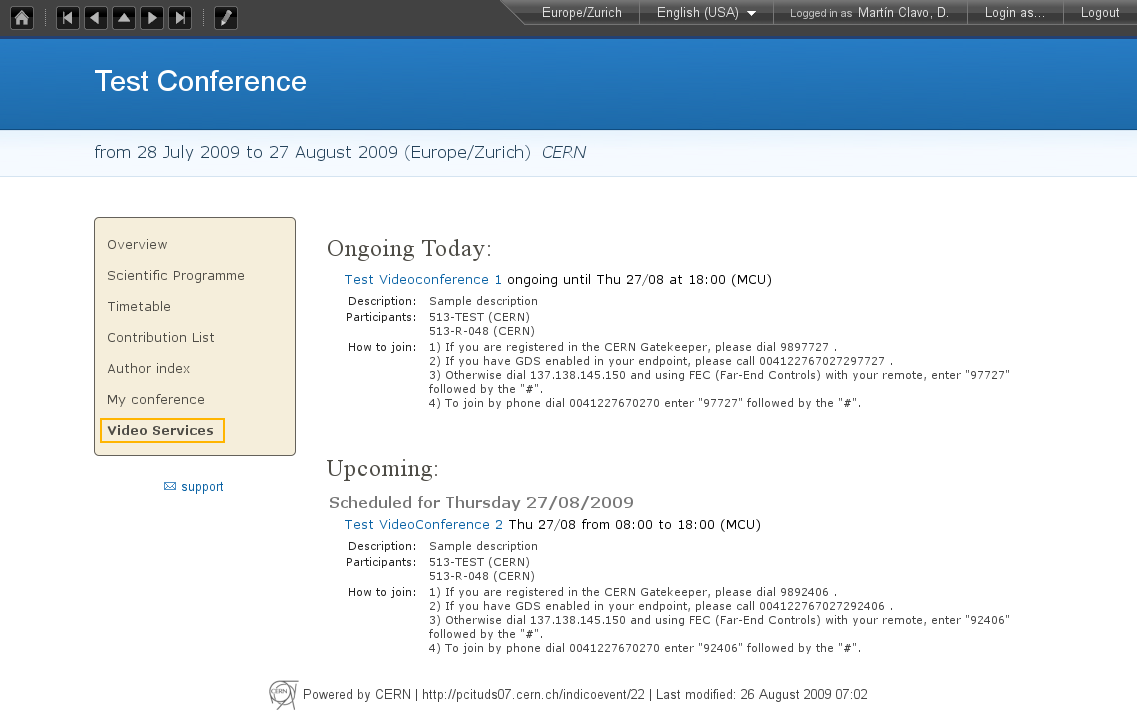Click the gatekeeper number 9897727 line
The image size is (1137, 710).
pyautogui.click(x=632, y=347)
